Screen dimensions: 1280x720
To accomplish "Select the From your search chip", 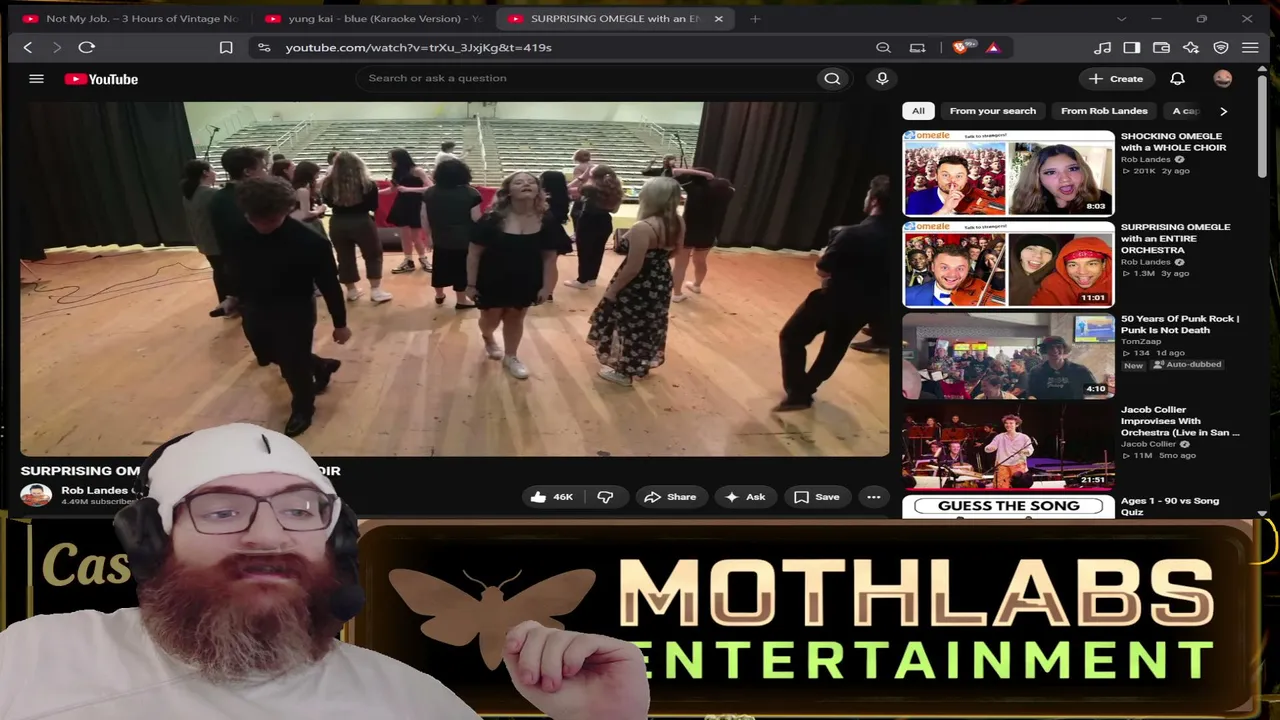I will [993, 111].
